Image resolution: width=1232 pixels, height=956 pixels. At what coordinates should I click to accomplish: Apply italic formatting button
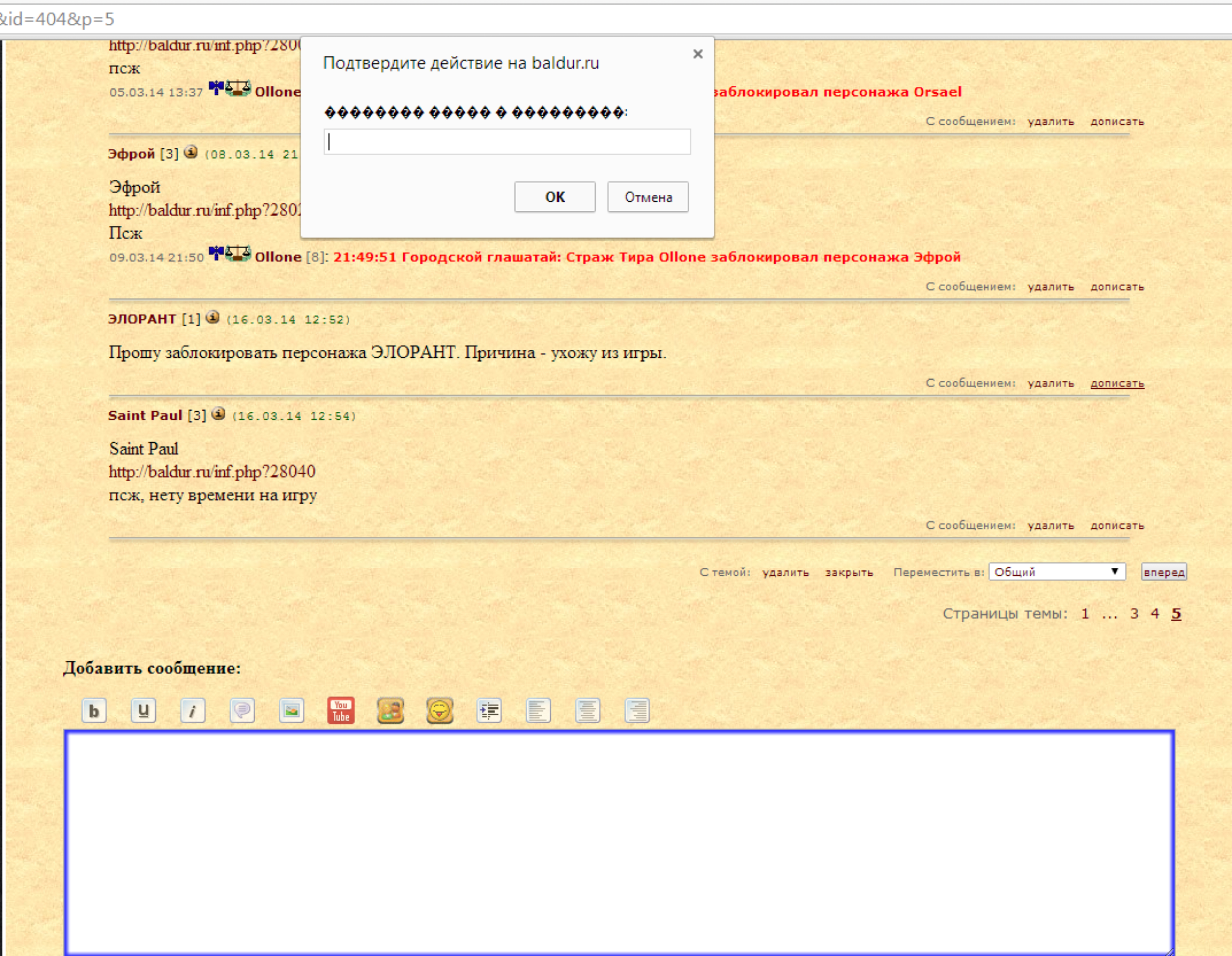point(193,711)
